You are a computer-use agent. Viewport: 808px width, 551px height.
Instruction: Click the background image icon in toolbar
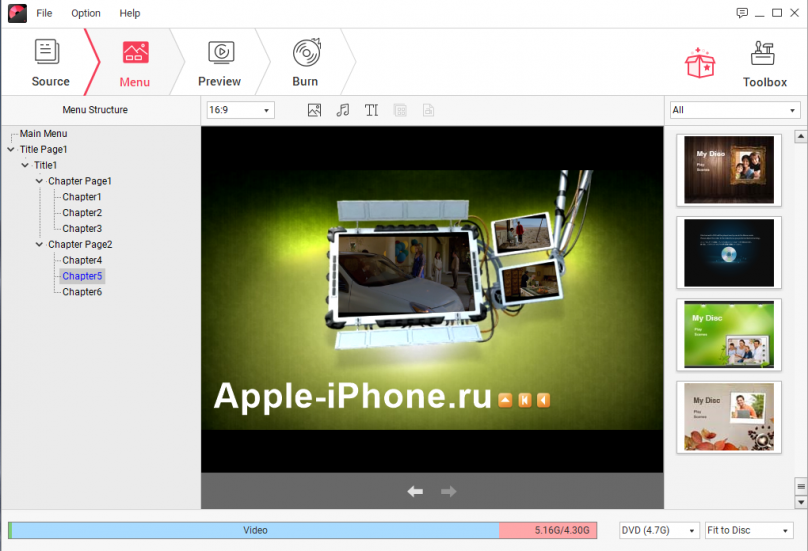click(314, 110)
